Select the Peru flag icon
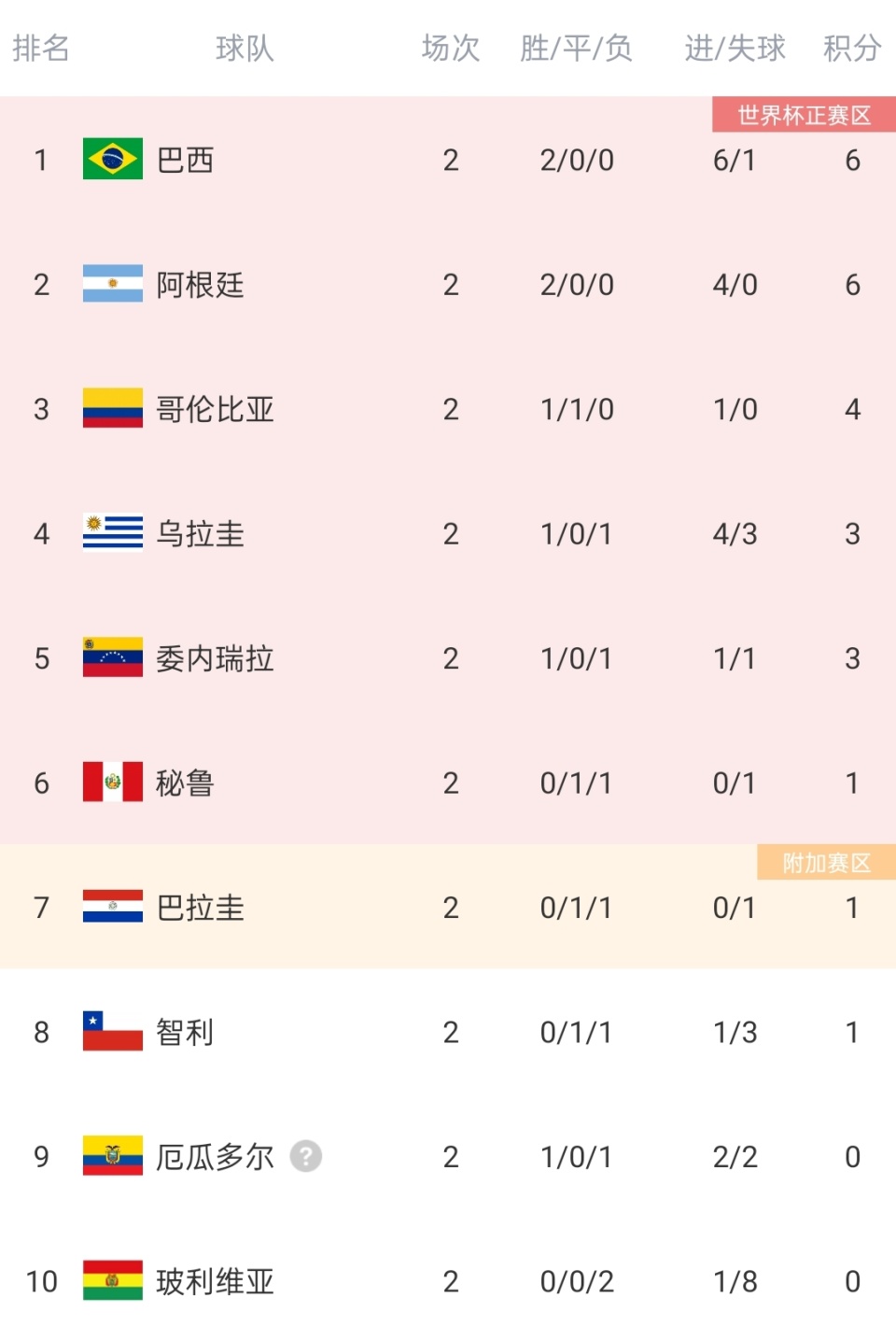 pyautogui.click(x=112, y=783)
